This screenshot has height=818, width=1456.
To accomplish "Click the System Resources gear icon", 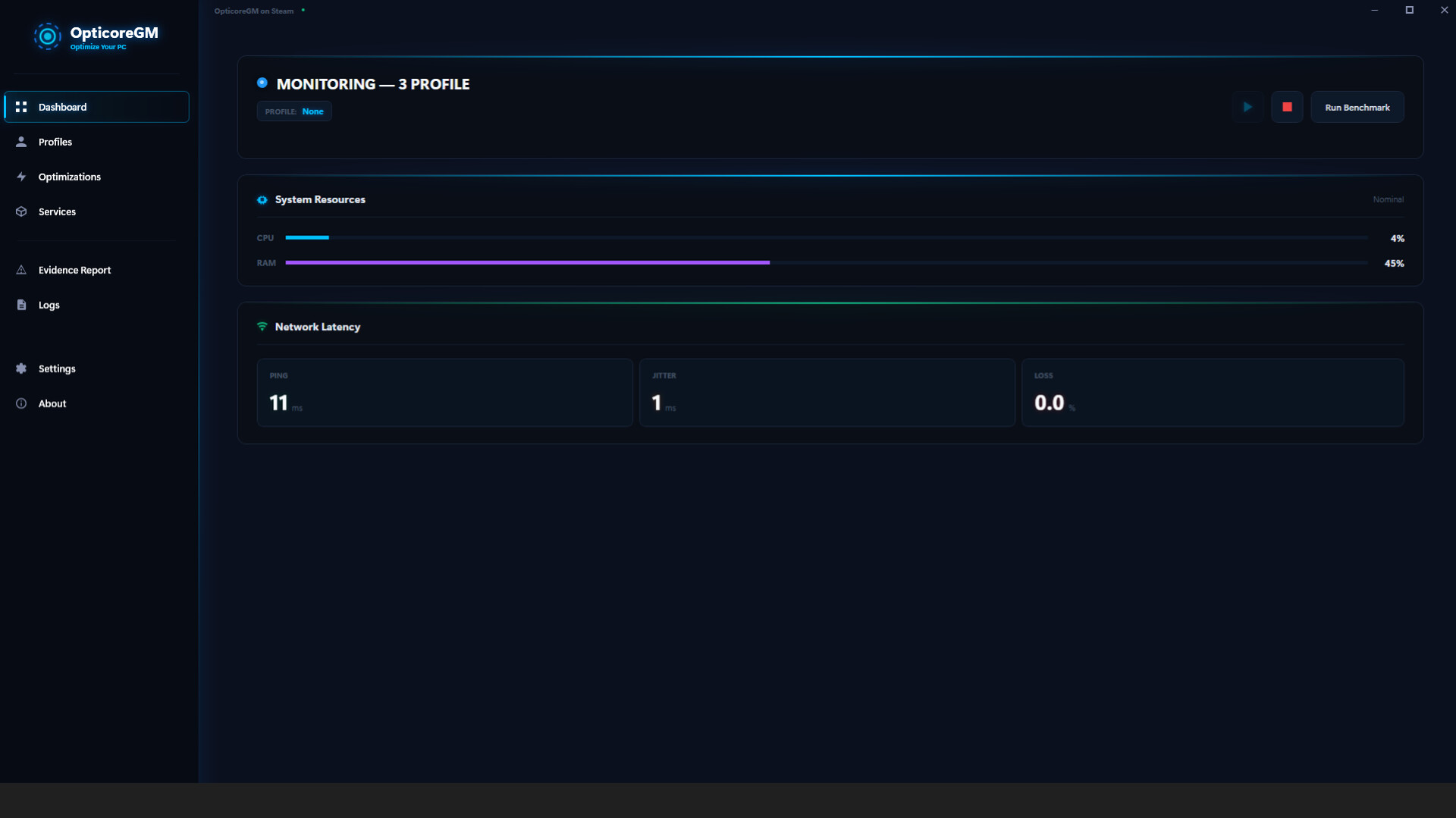I will [262, 199].
